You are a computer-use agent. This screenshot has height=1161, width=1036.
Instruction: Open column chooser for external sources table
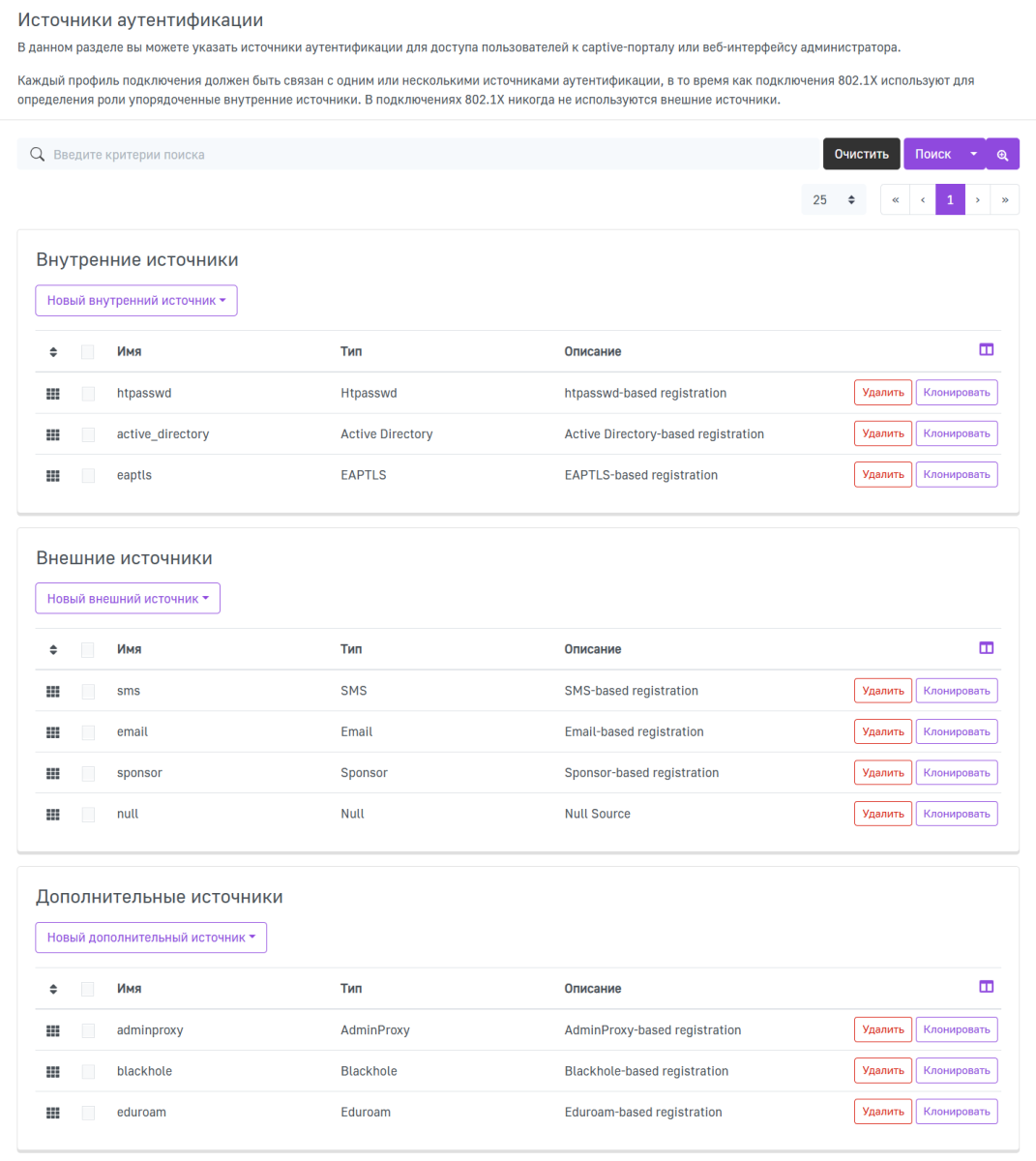coord(986,648)
